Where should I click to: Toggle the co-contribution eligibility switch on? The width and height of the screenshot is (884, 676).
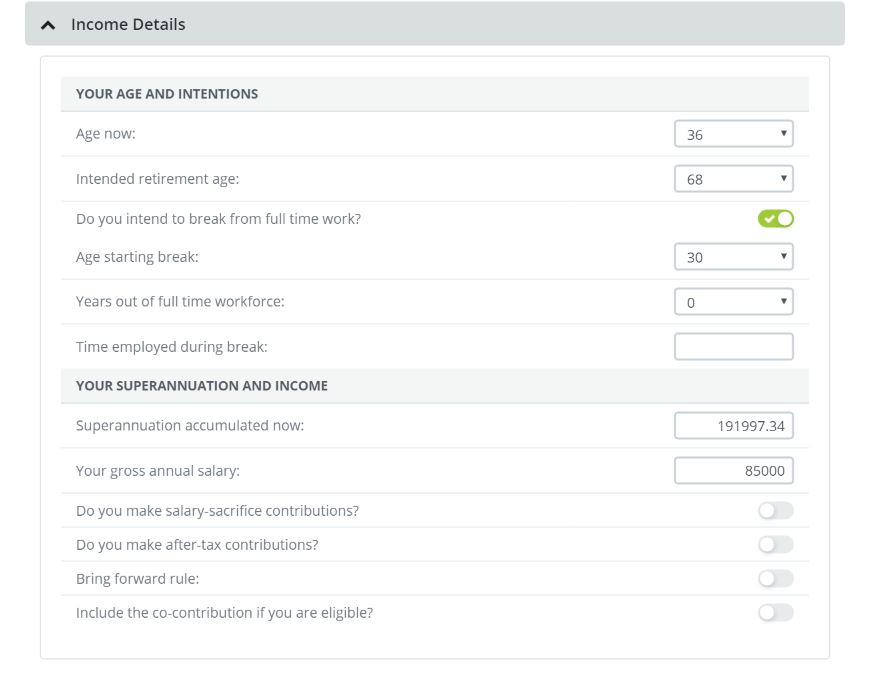[x=775, y=613]
